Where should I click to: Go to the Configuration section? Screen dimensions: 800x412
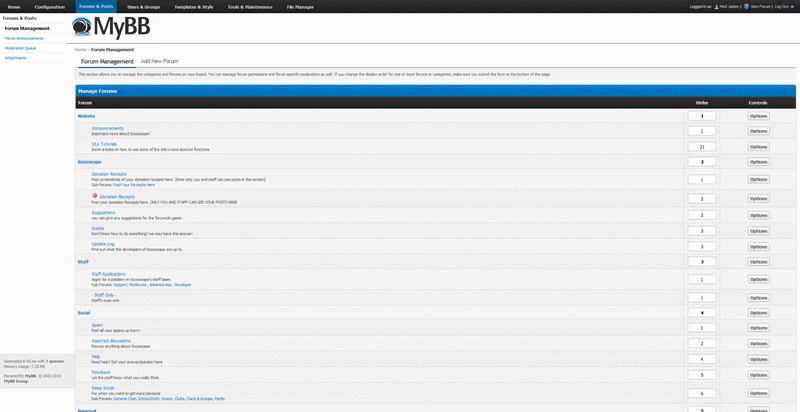coord(49,6)
